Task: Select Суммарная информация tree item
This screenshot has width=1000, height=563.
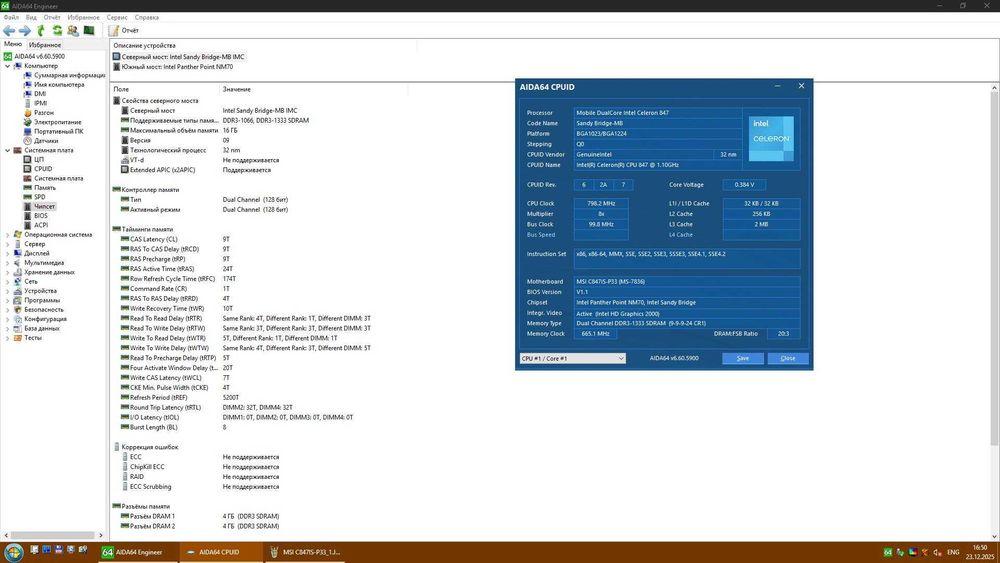Action: (69, 75)
